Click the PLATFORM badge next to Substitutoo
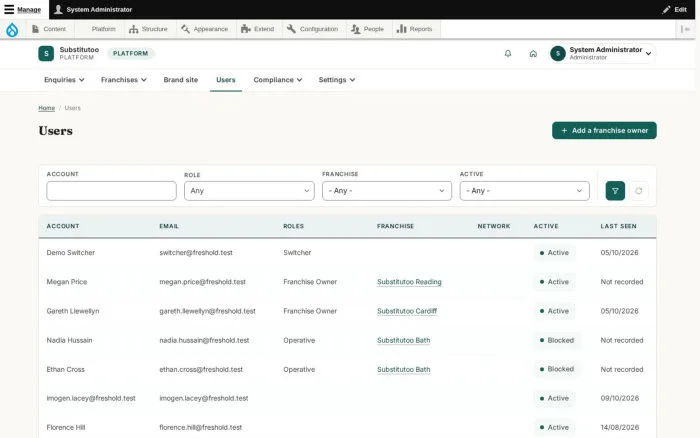 tap(130, 53)
